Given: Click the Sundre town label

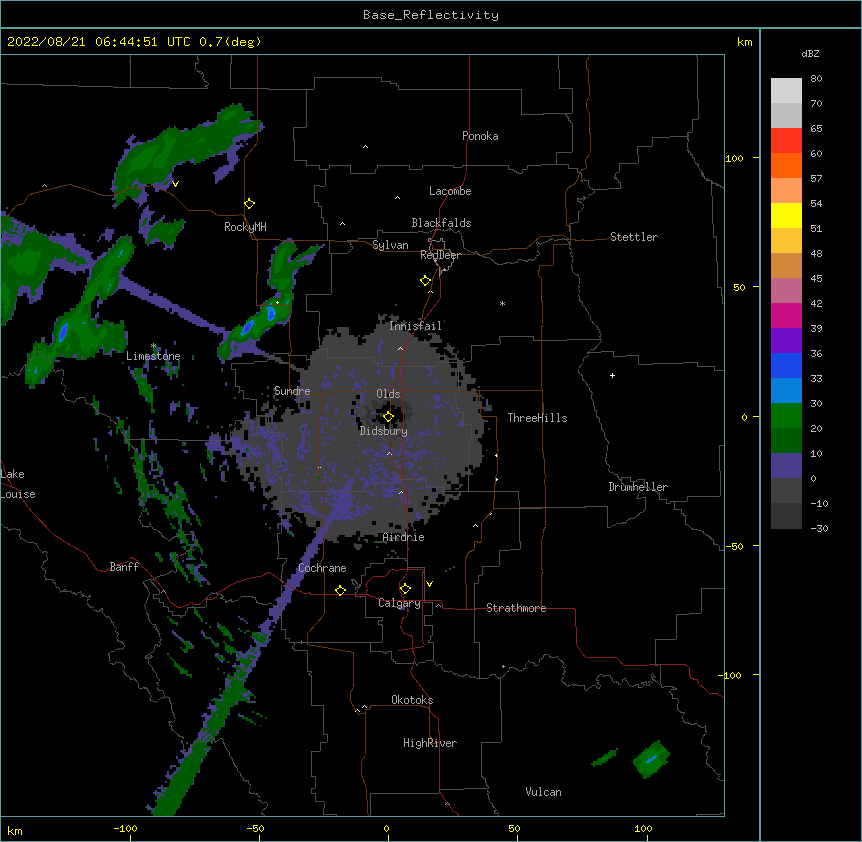Looking at the screenshot, I should coord(292,391).
